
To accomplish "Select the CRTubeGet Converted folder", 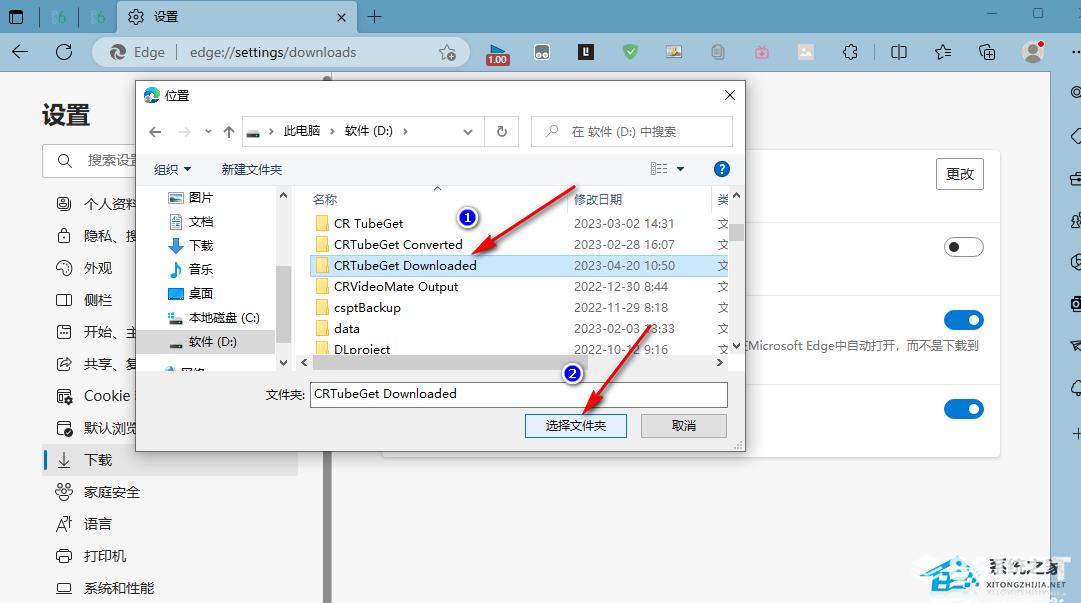I will coord(398,245).
